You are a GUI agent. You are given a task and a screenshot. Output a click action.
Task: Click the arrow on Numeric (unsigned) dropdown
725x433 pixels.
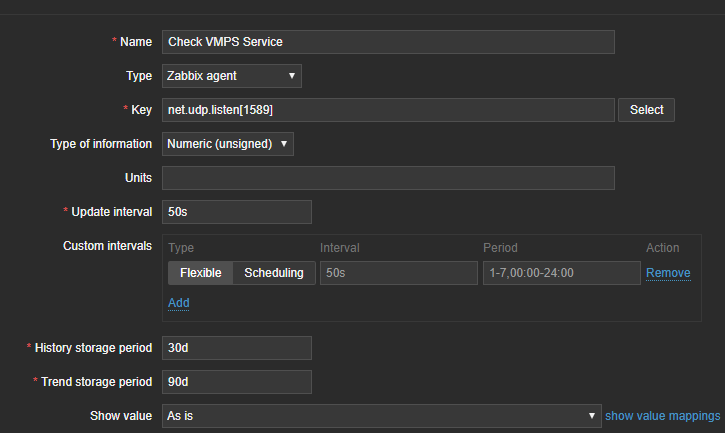pos(284,144)
